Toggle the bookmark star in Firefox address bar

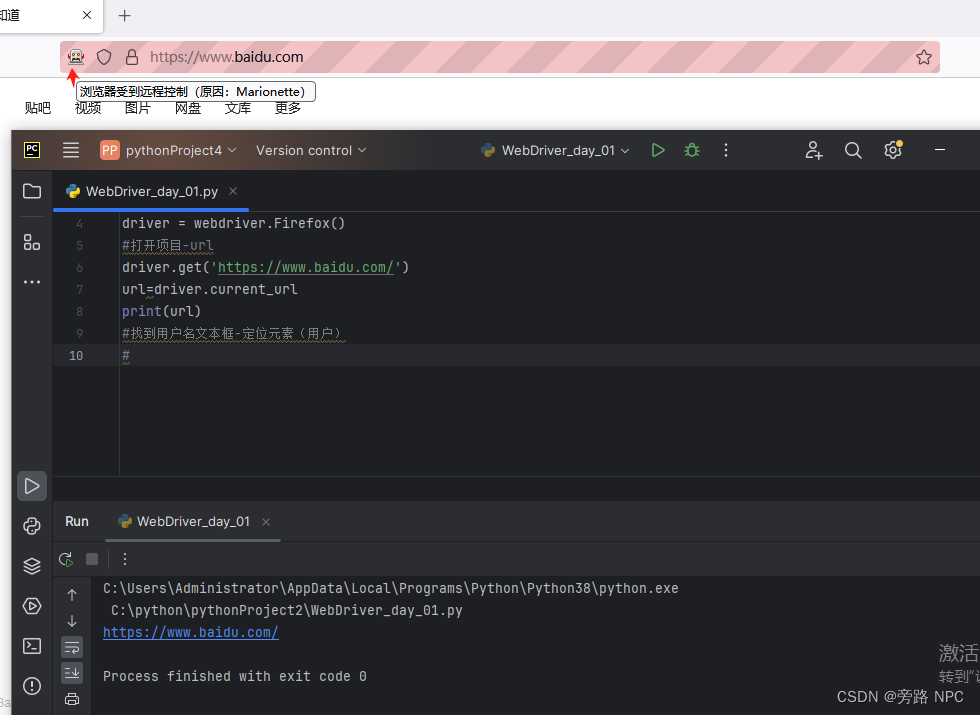point(923,57)
